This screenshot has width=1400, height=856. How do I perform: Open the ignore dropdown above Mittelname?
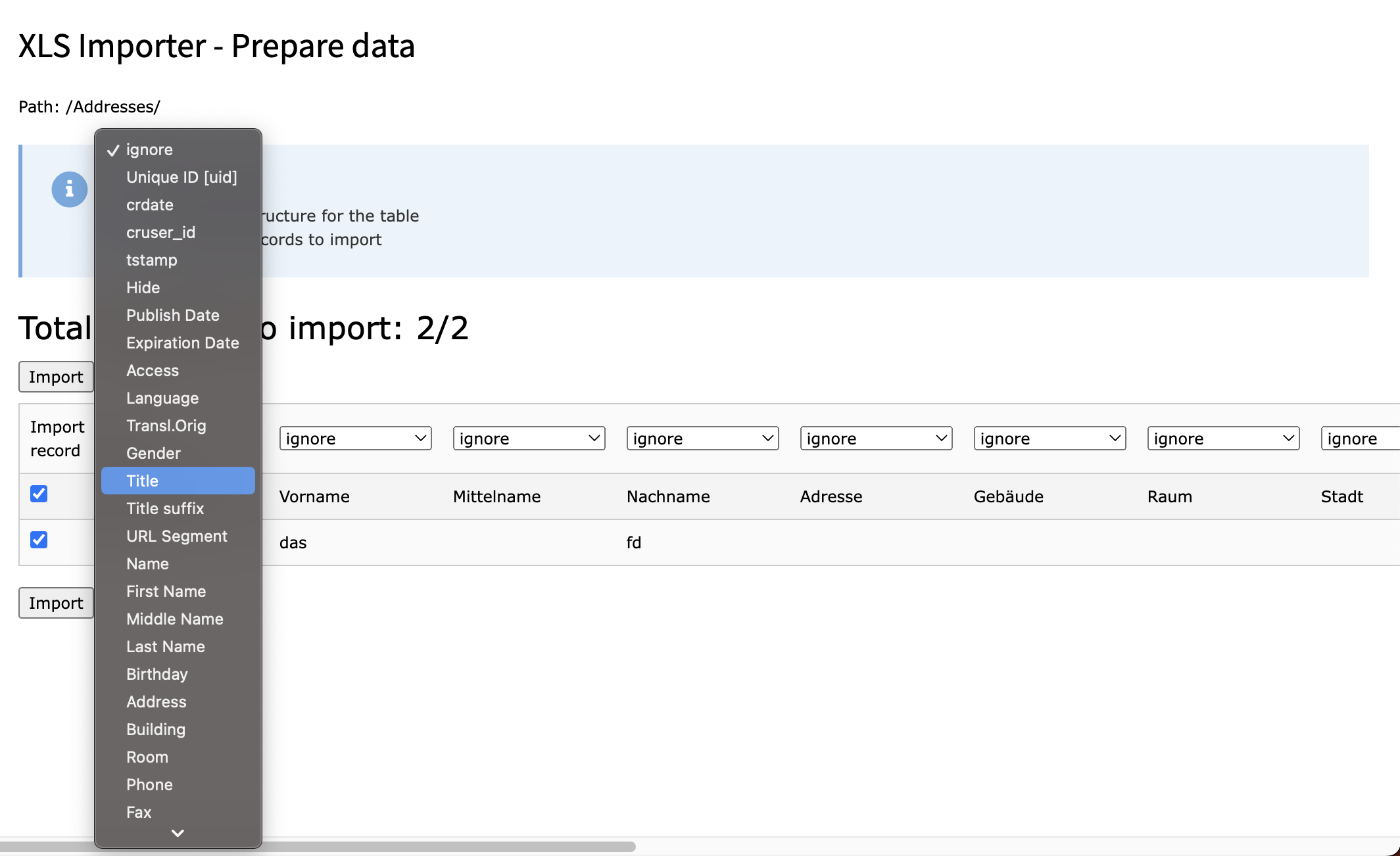coord(529,439)
